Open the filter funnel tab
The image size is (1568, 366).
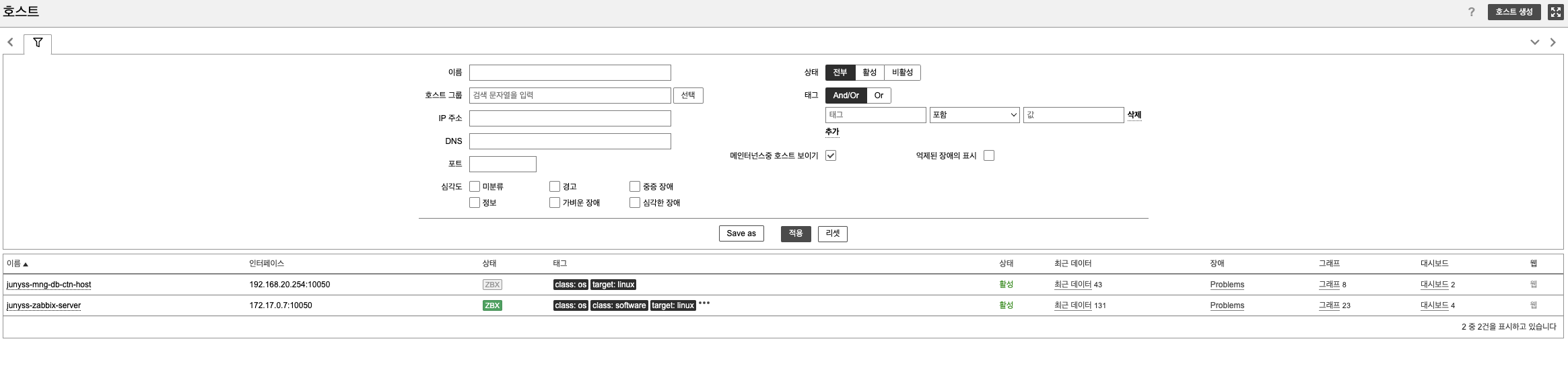(x=38, y=43)
